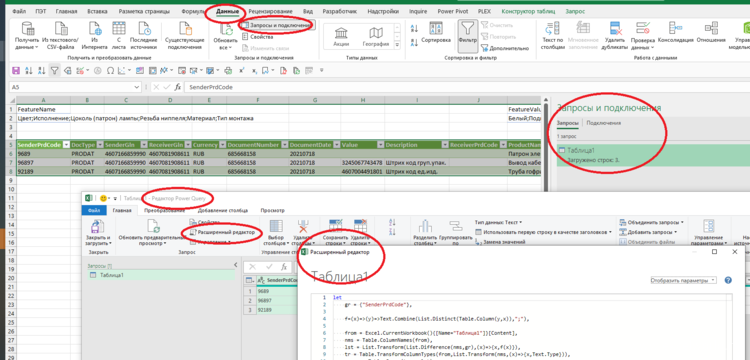The width and height of the screenshot is (750, 360).
Task: Open Тип данных: Текст dropdown
Action: coord(498,222)
